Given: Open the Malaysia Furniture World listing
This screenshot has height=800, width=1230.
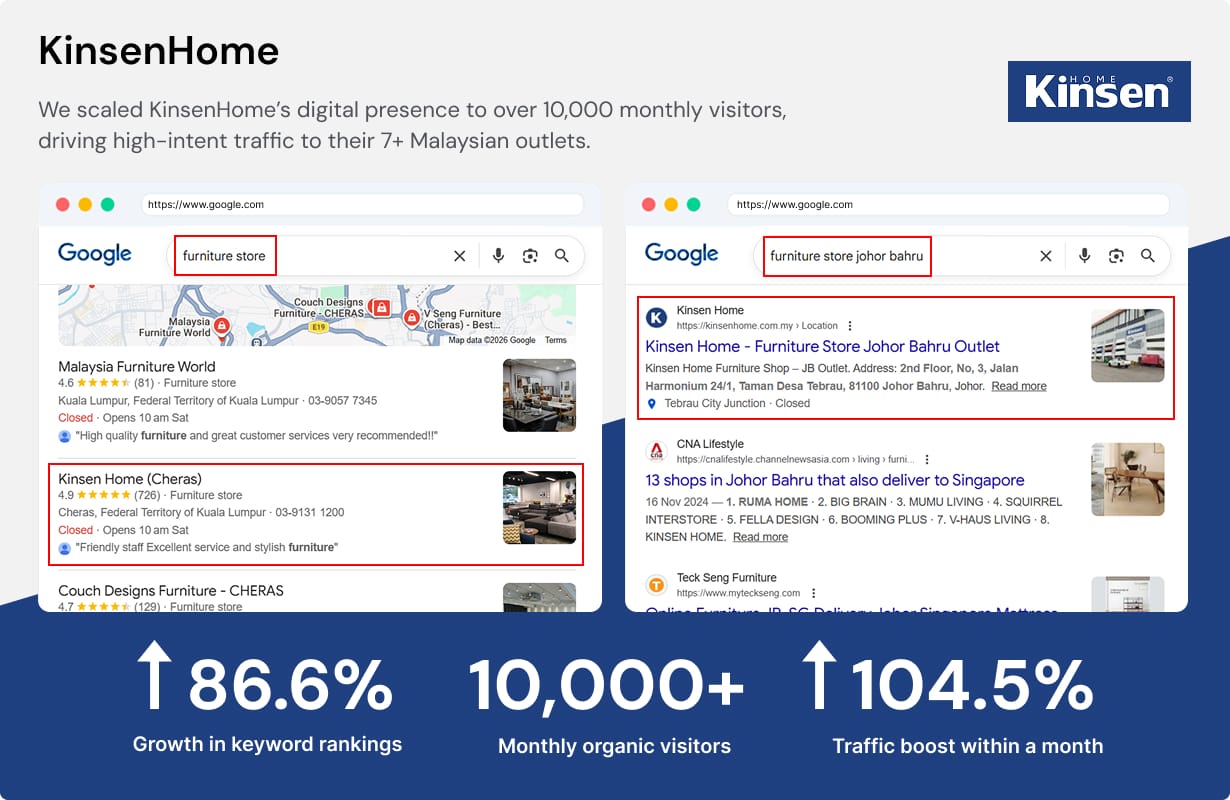Looking at the screenshot, I should tap(137, 367).
